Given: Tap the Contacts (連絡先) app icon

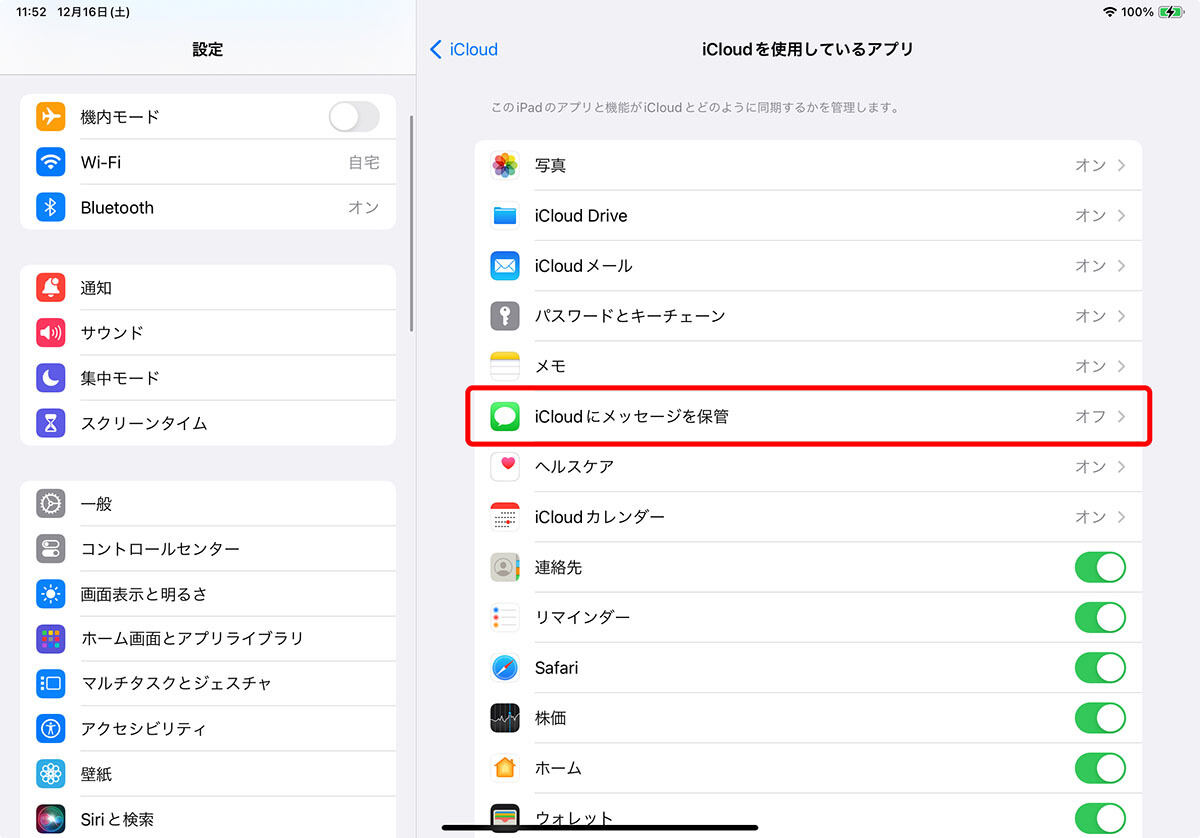Looking at the screenshot, I should (x=505, y=567).
